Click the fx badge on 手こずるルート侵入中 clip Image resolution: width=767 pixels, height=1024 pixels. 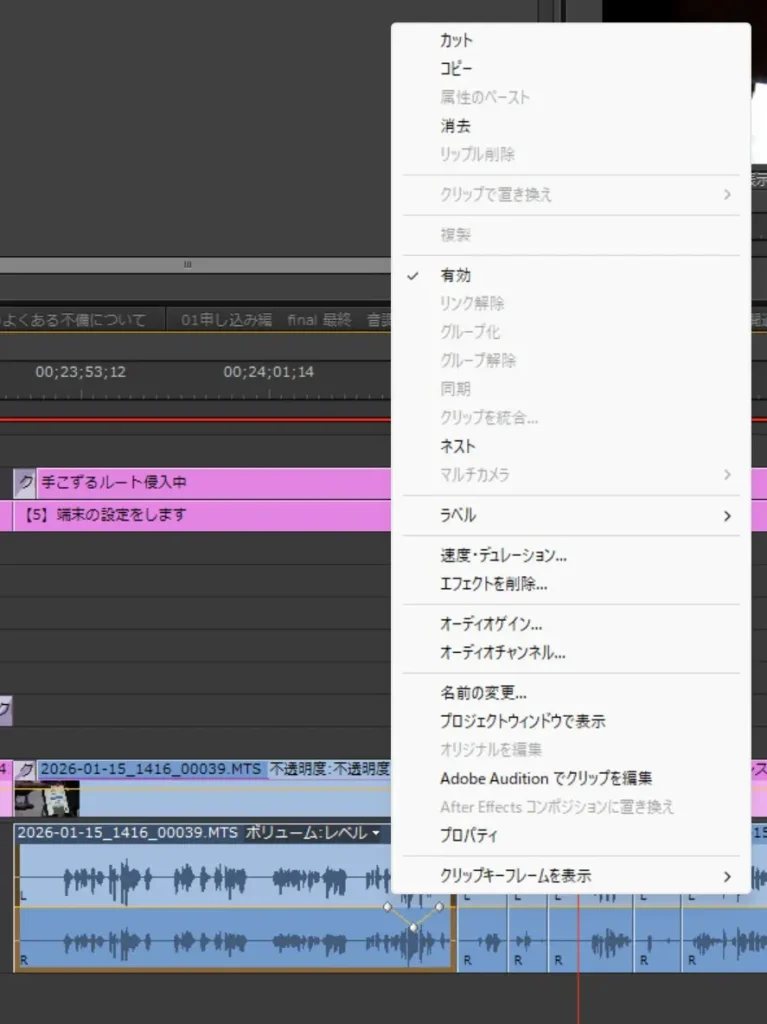(x=25, y=483)
